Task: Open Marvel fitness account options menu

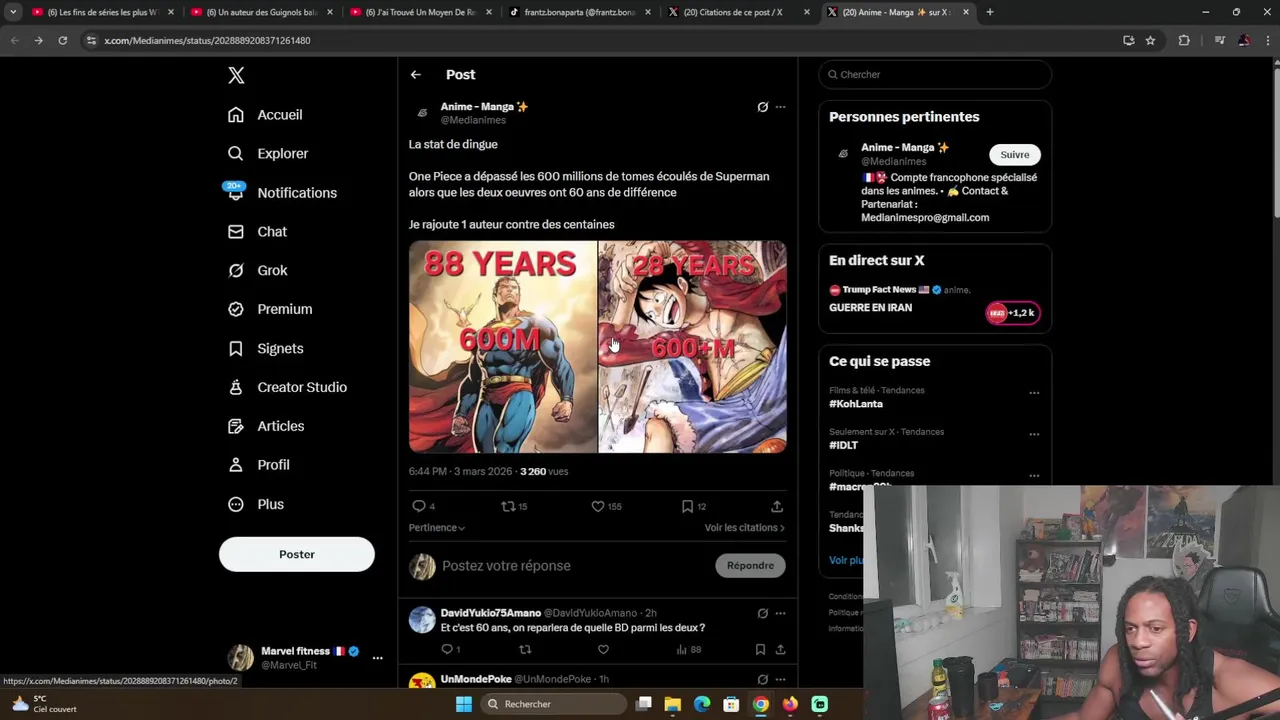Action: tap(377, 658)
